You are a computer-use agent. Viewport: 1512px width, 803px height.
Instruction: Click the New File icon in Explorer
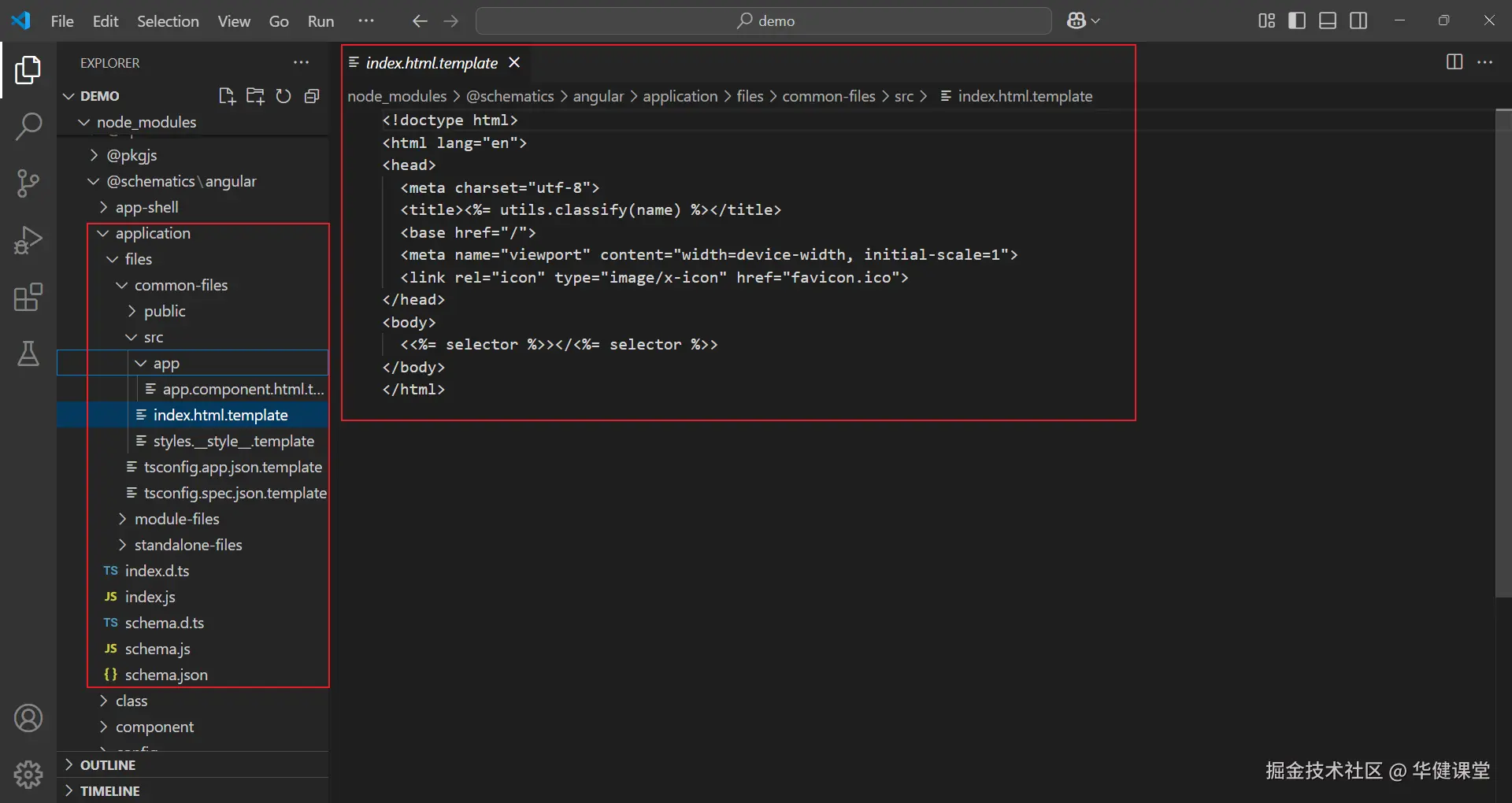click(x=227, y=96)
